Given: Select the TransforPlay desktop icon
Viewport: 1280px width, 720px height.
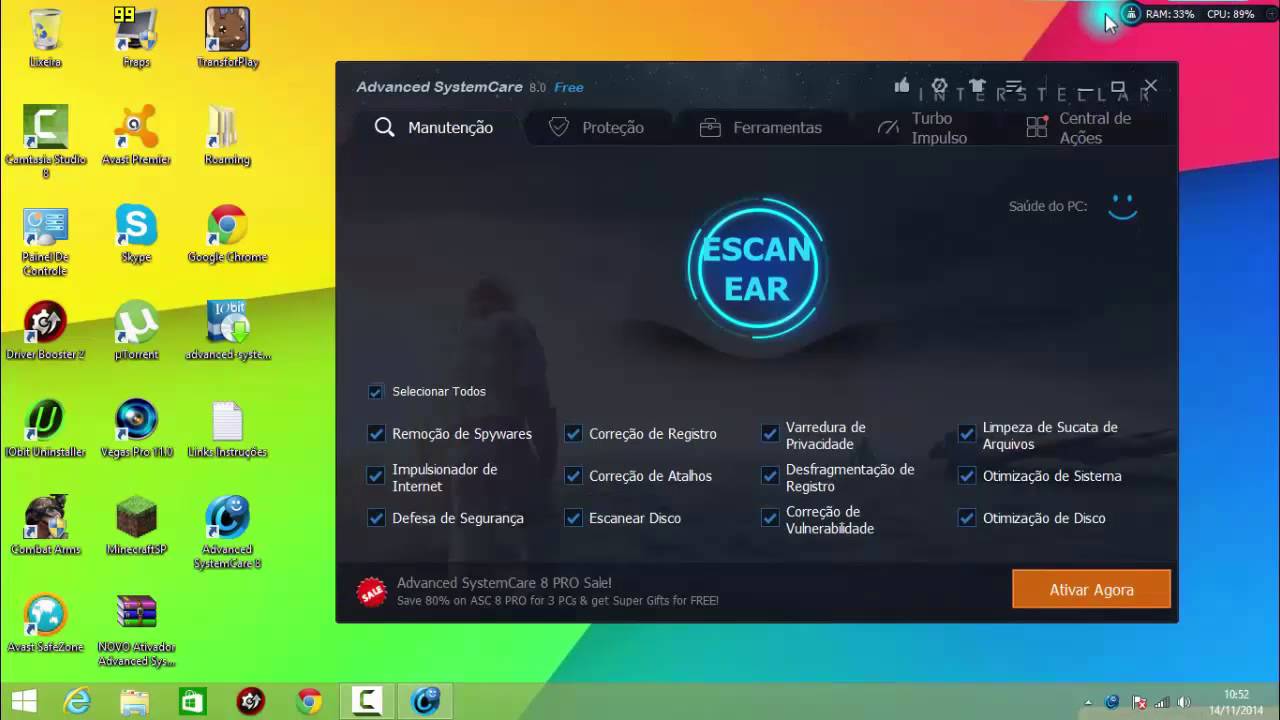Looking at the screenshot, I should [227, 38].
